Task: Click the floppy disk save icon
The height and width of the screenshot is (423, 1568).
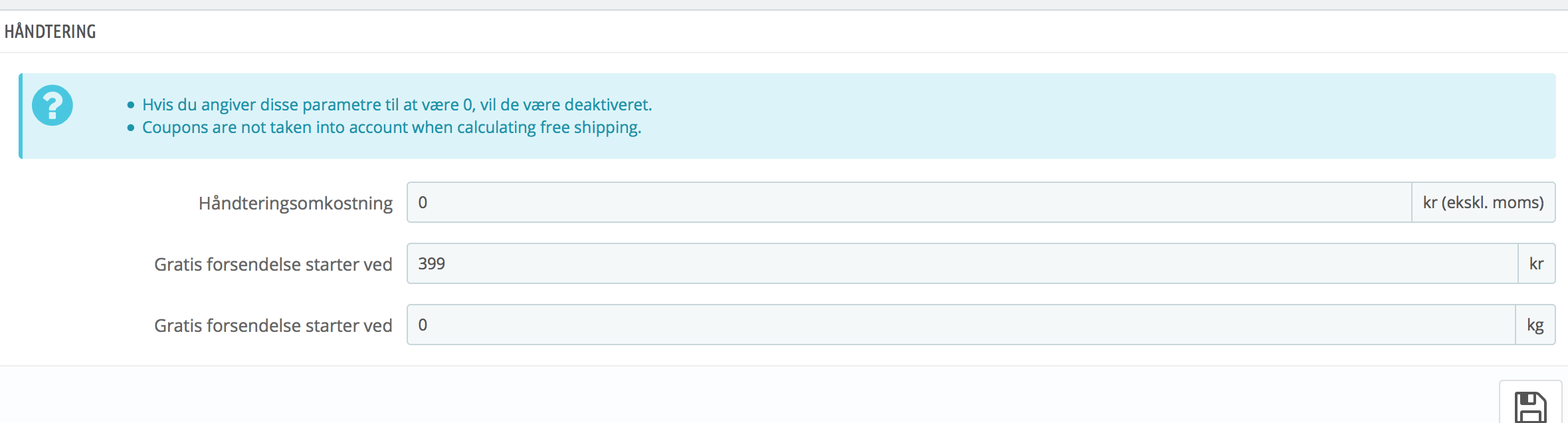Action: coord(1530,407)
